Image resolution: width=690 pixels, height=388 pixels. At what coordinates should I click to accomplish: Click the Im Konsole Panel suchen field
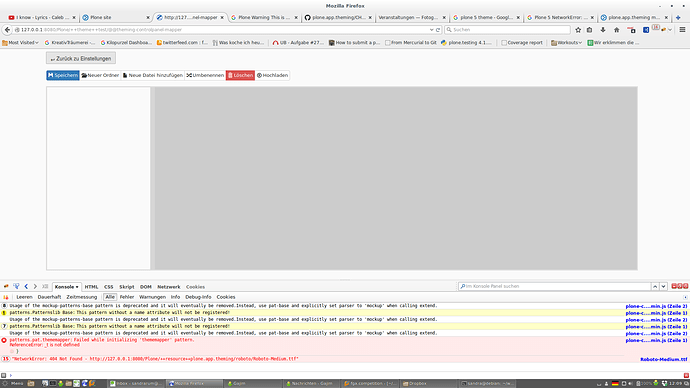pos(554,286)
